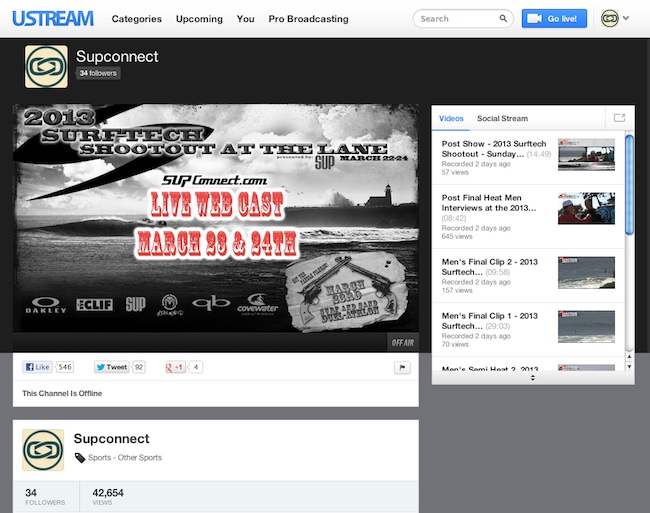
Task: Click the Google +1 button
Action: click(175, 367)
